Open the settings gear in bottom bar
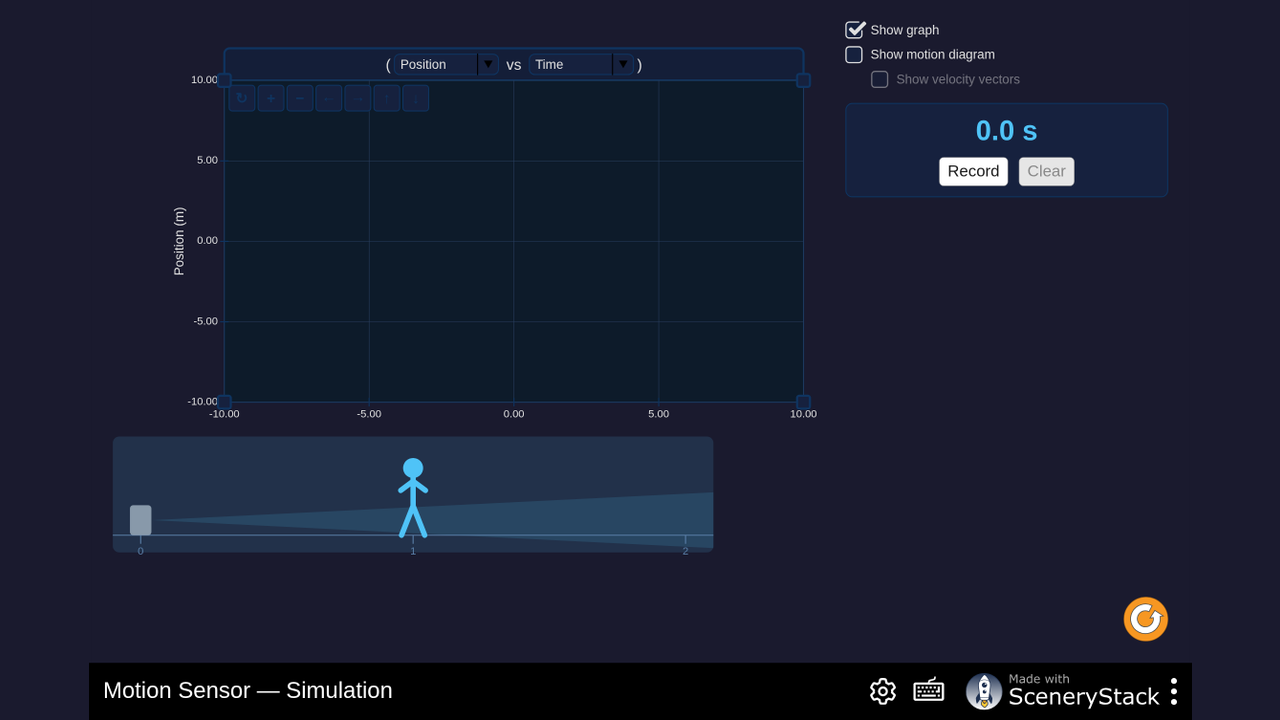This screenshot has height=720, width=1280. point(883,691)
